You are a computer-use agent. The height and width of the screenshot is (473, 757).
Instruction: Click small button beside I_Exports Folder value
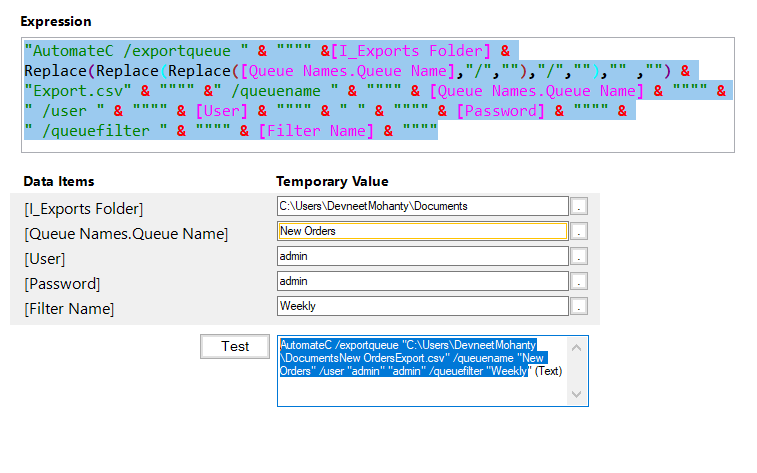click(x=580, y=206)
